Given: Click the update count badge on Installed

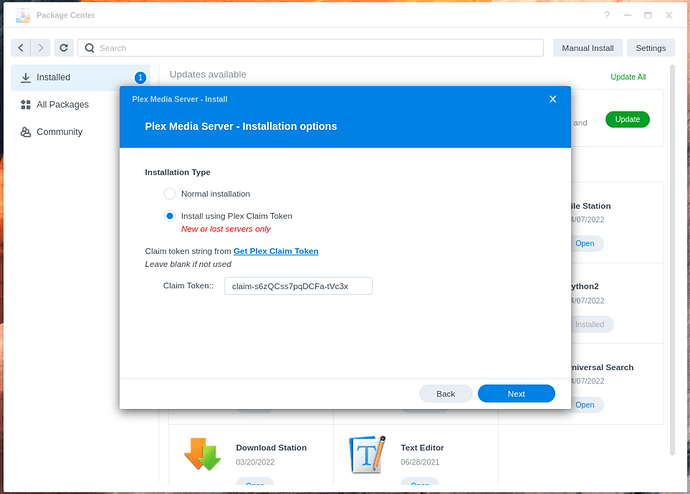Looking at the screenshot, I should click(140, 78).
